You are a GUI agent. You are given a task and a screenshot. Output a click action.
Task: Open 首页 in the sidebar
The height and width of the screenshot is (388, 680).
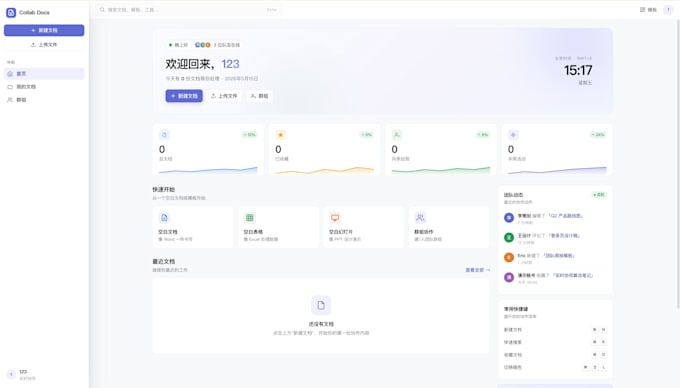[44, 74]
